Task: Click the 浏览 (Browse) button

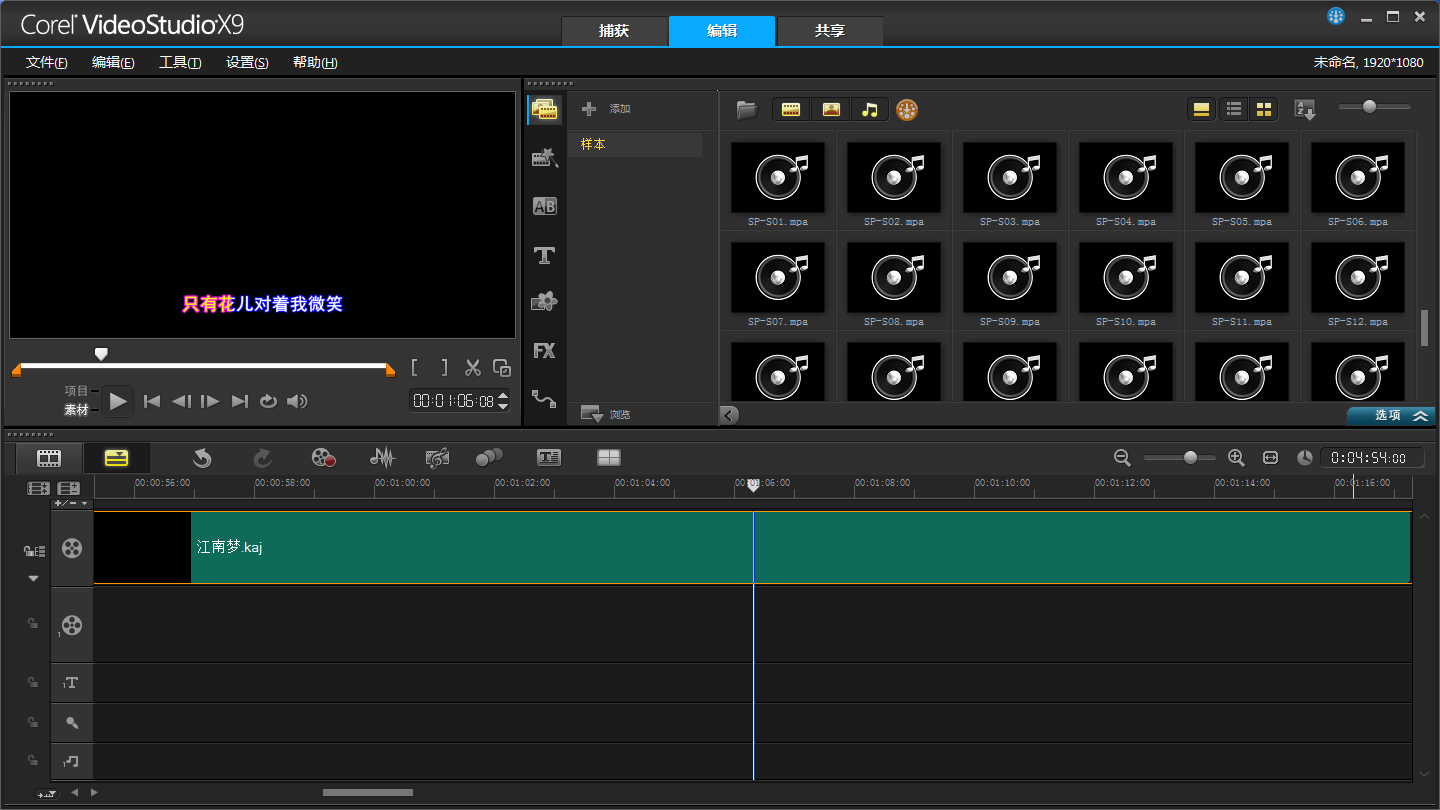Action: 606,413
